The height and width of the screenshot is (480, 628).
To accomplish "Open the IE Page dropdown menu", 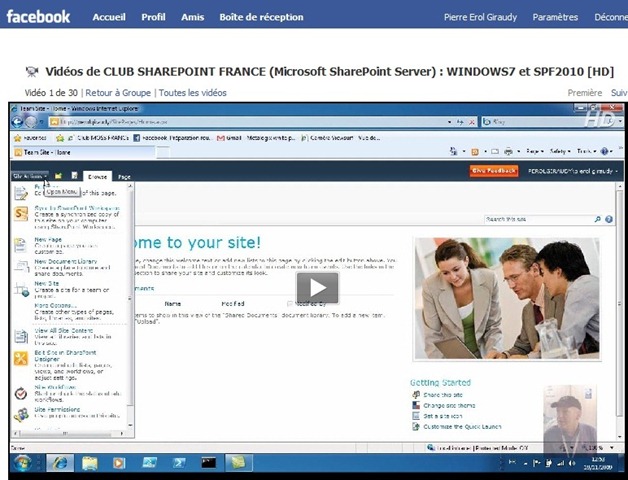I will tap(535, 151).
